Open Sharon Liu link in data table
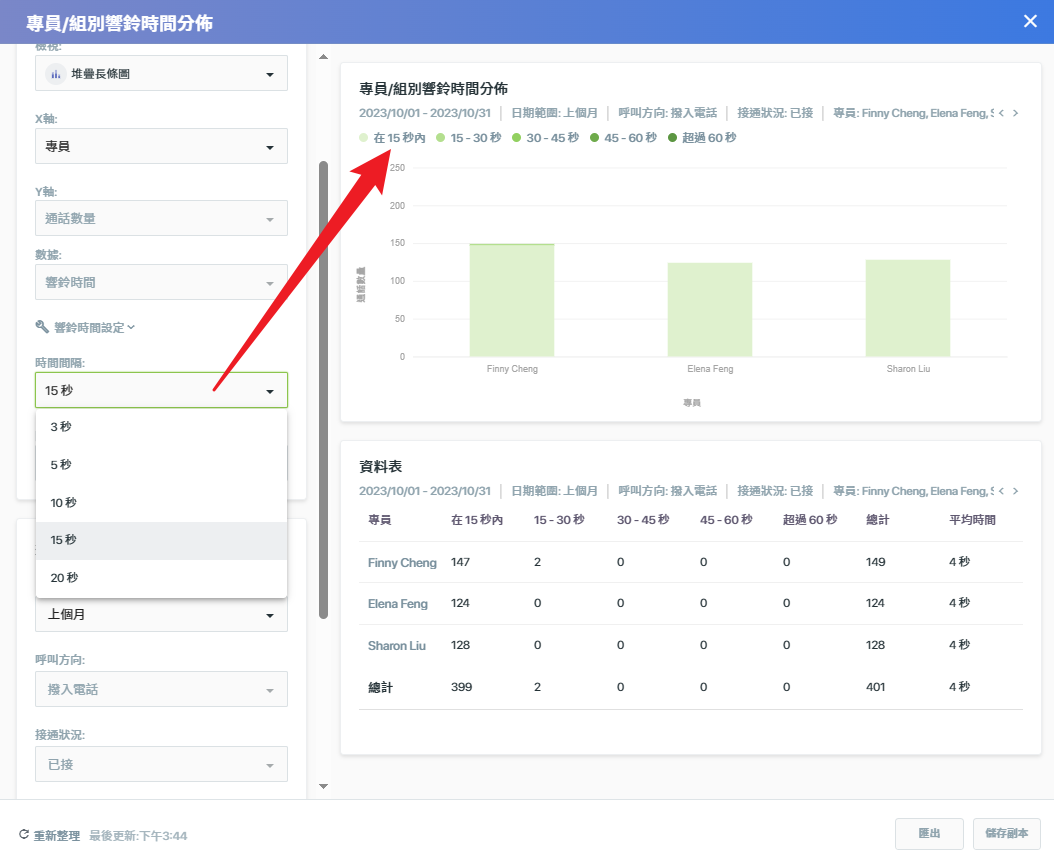This screenshot has width=1054, height=867. point(397,645)
